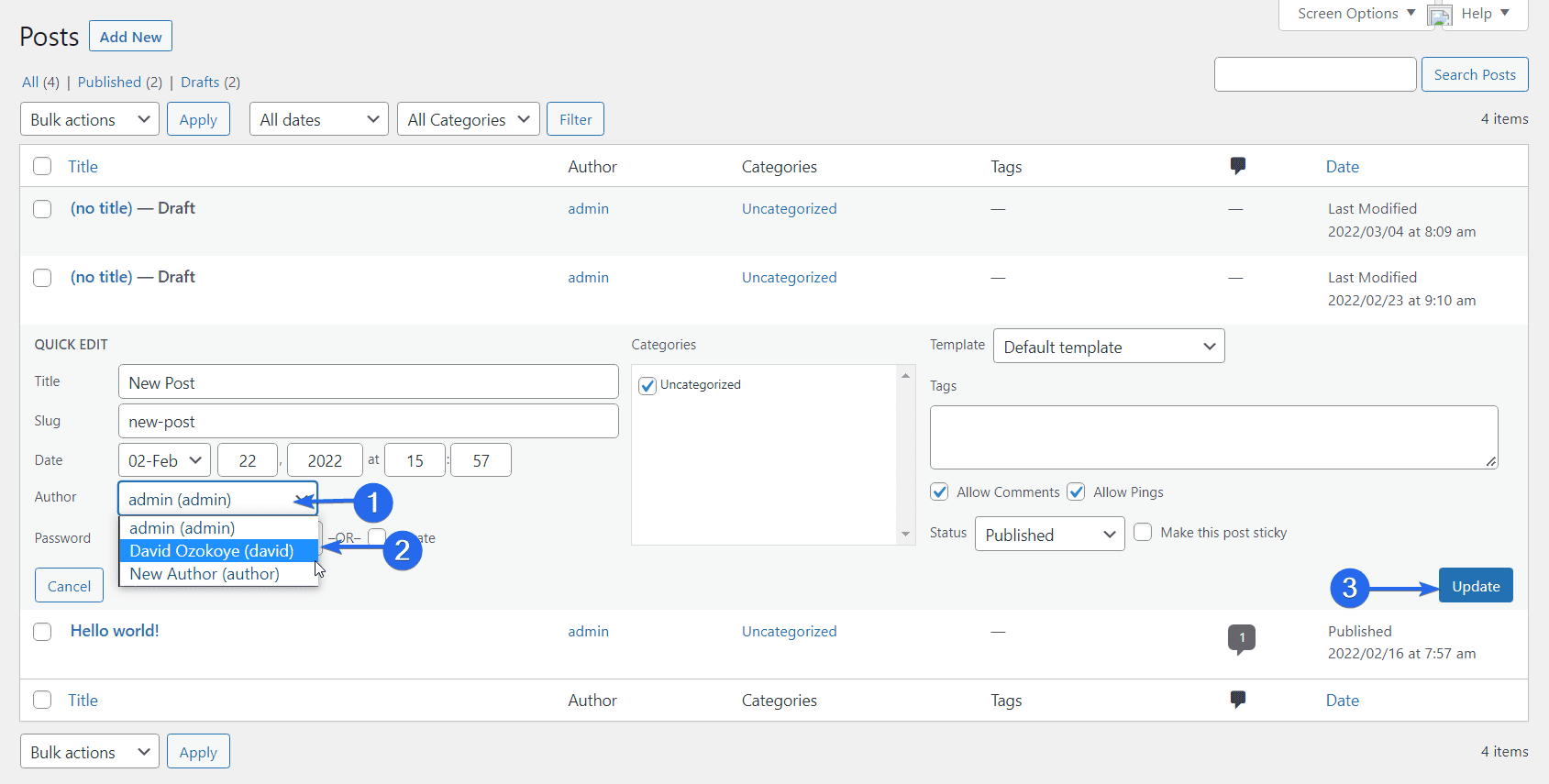
Task: Click the Search Posts button
Action: pos(1475,74)
